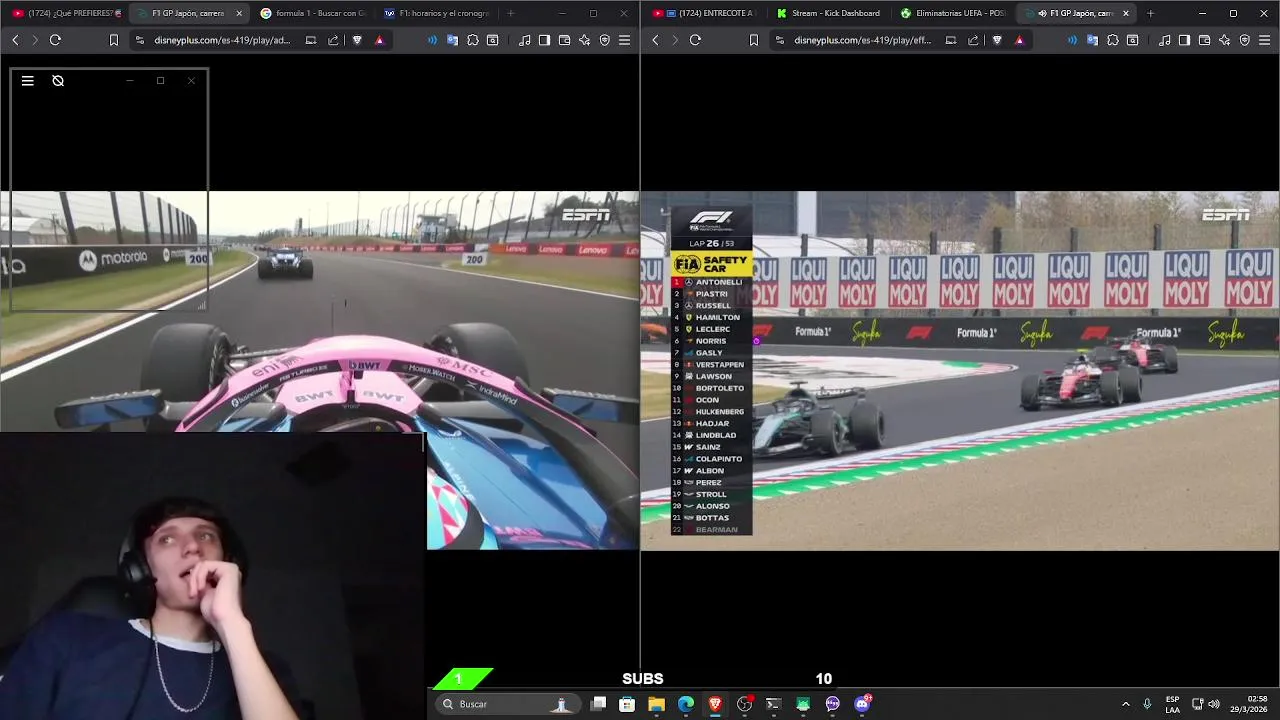The width and height of the screenshot is (1280, 720).
Task: Open the media playlist note icon in right browser
Action: tap(1165, 40)
